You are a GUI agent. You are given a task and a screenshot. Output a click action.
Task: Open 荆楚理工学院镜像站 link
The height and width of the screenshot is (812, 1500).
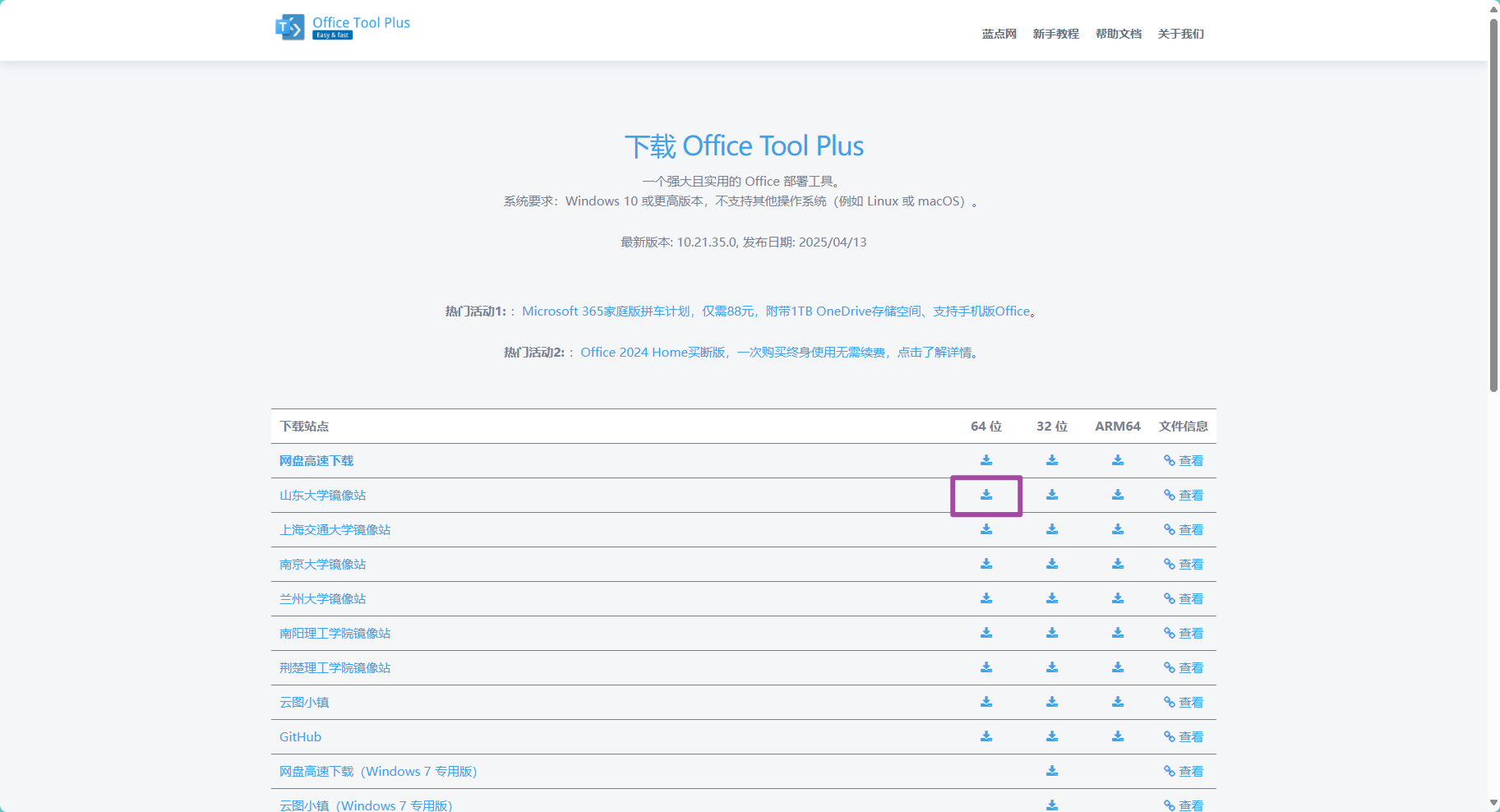coord(335,668)
